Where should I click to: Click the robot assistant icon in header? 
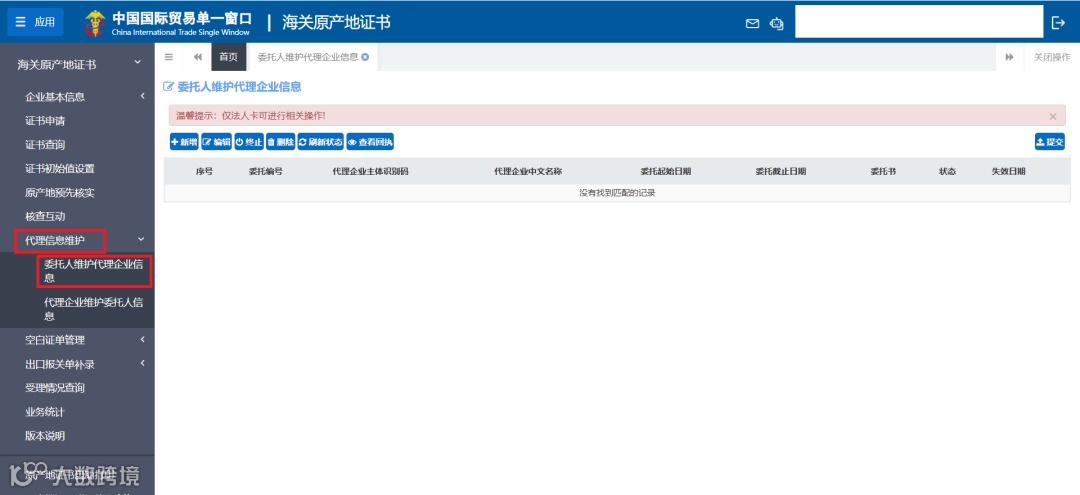coord(776,23)
